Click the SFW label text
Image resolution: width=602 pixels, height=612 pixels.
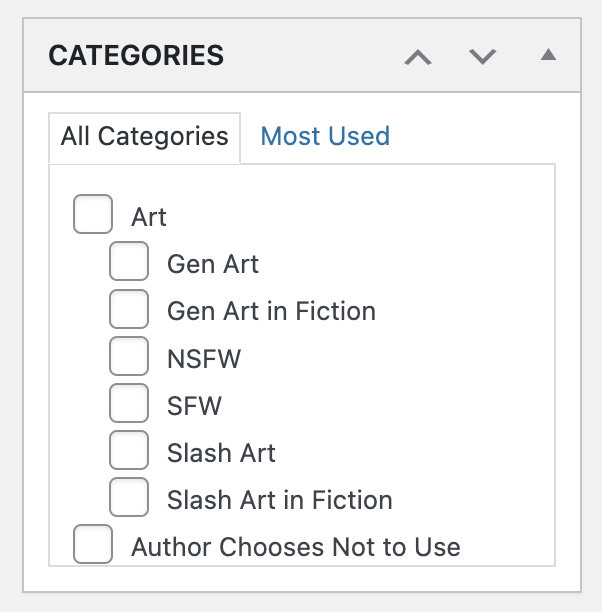[x=194, y=406]
